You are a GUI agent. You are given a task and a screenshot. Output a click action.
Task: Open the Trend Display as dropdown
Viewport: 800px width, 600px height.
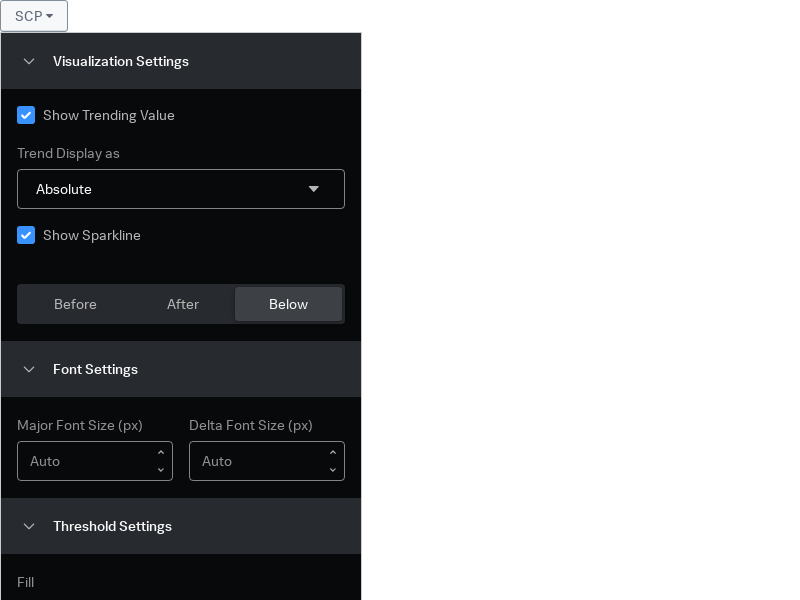point(180,189)
